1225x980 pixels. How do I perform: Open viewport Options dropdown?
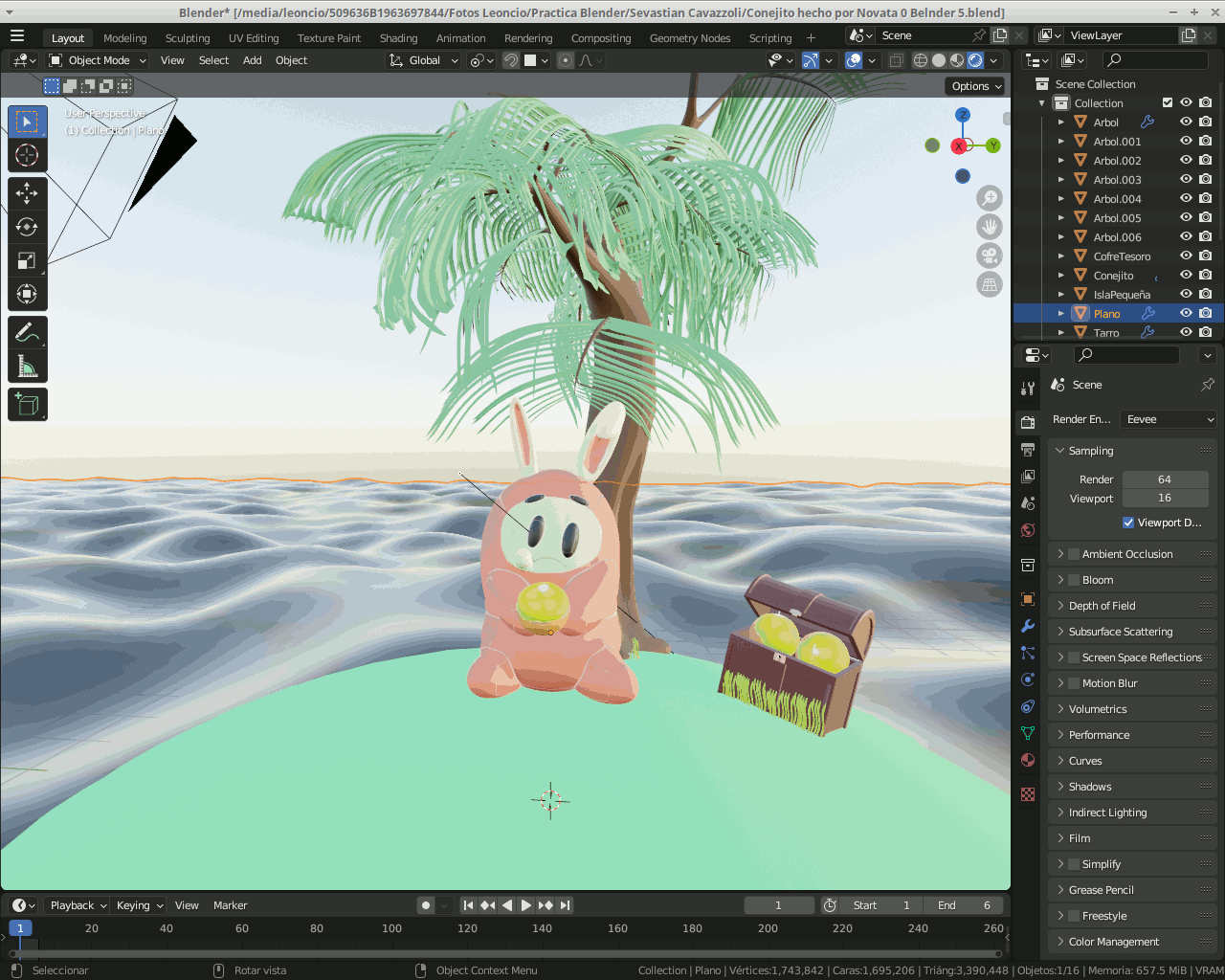(976, 86)
